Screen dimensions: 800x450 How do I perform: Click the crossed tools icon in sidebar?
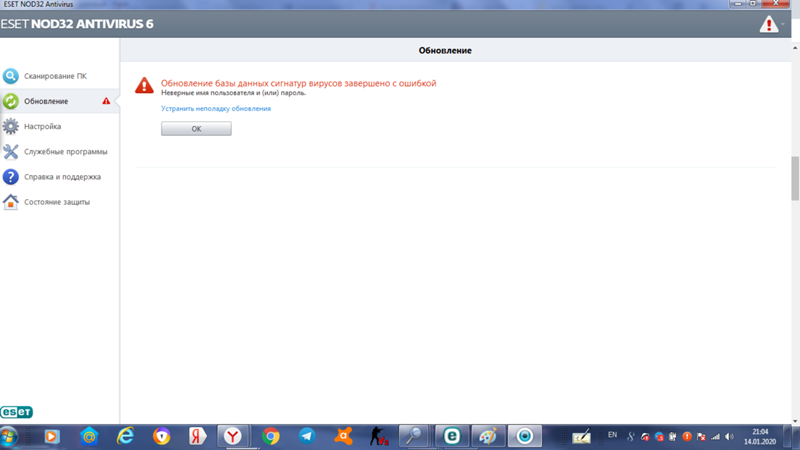[x=10, y=152]
